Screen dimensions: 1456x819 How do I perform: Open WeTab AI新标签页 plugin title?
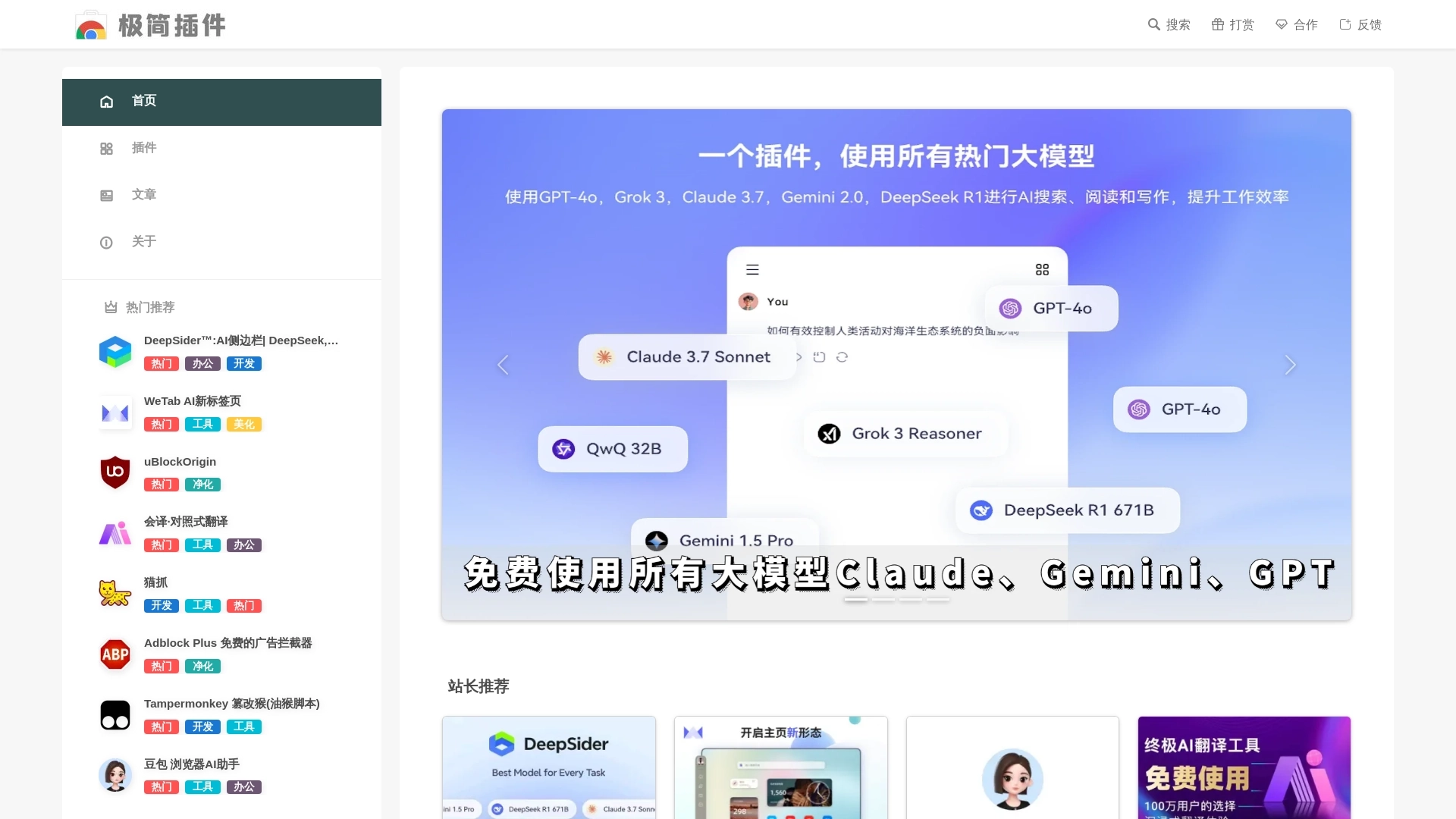pyautogui.click(x=193, y=401)
